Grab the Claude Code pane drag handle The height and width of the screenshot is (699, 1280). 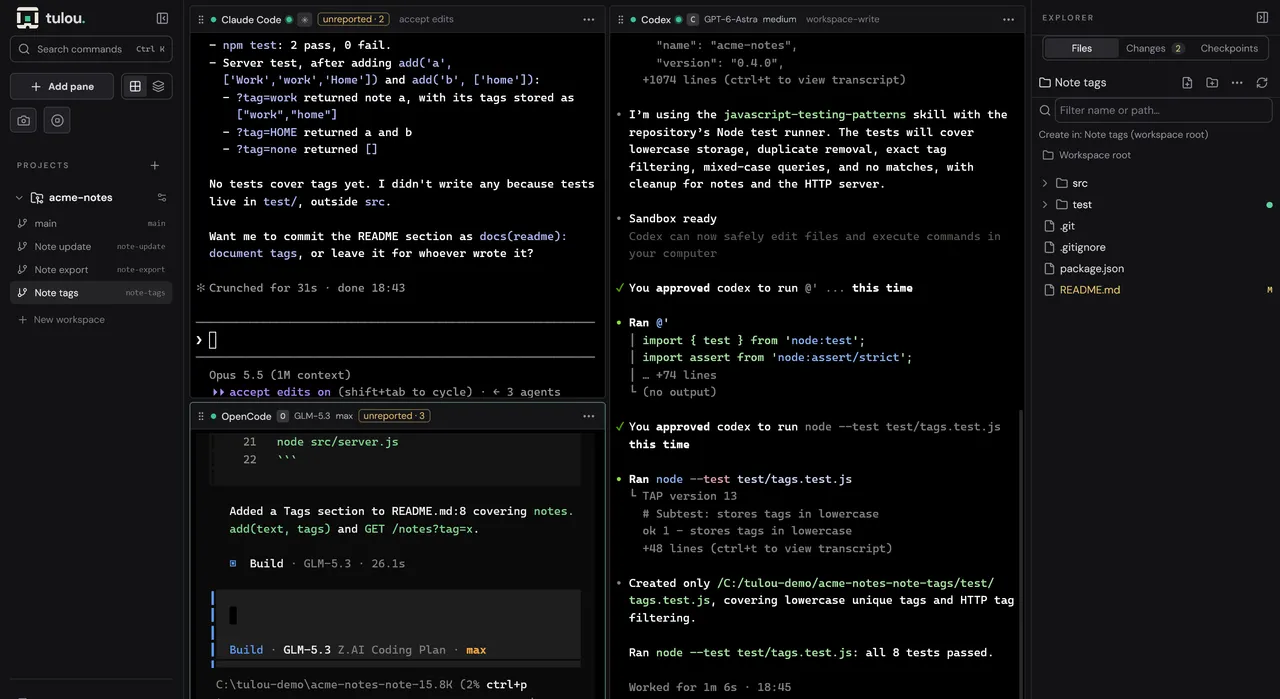(x=201, y=19)
